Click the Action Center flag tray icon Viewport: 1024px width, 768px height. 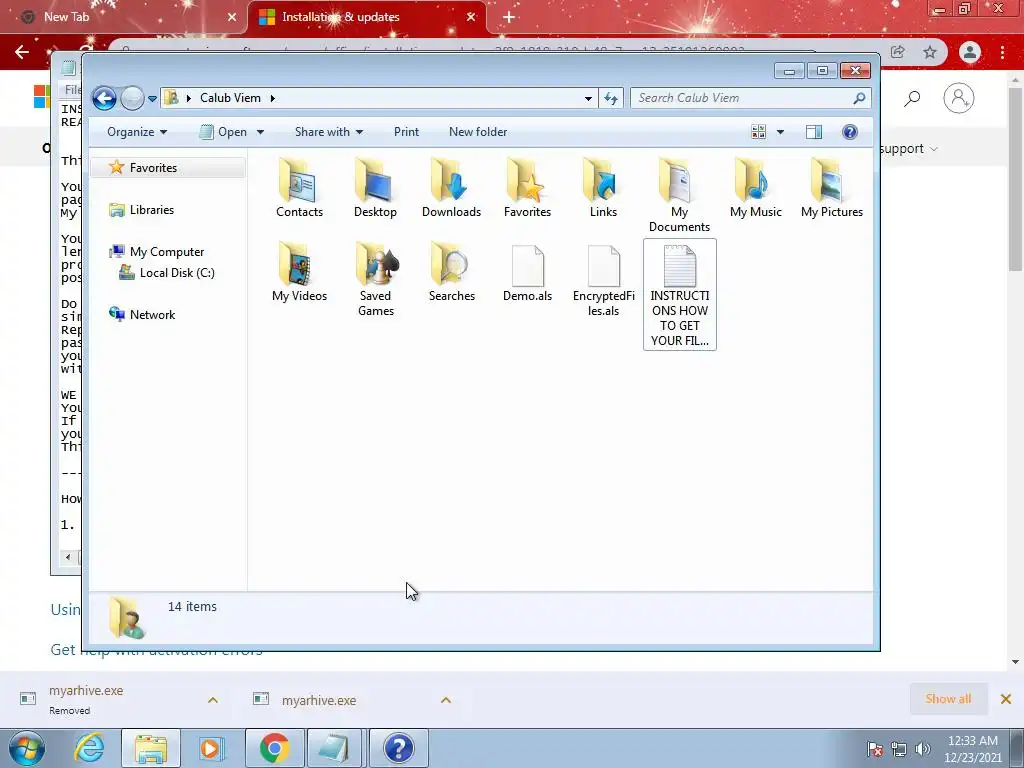(x=874, y=749)
